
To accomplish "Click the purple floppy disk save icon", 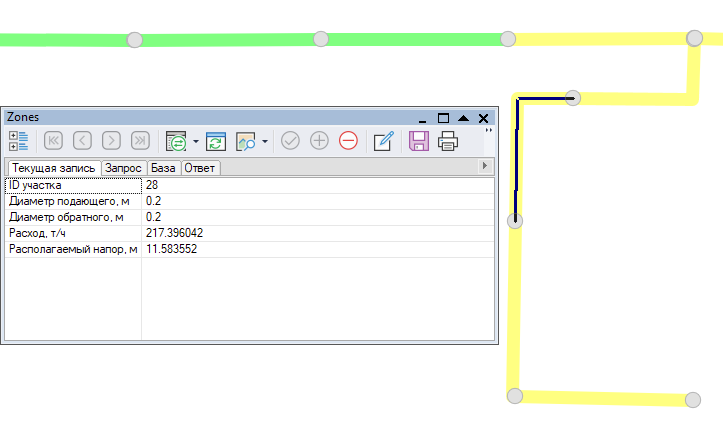I will pos(419,141).
